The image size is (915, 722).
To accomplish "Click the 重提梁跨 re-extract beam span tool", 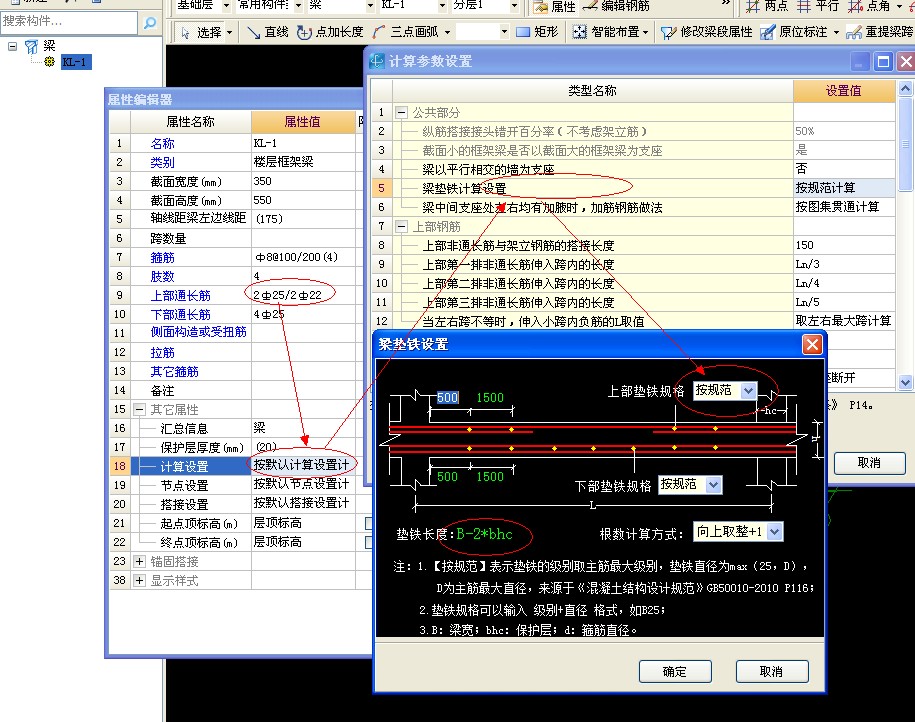I will [x=880, y=32].
